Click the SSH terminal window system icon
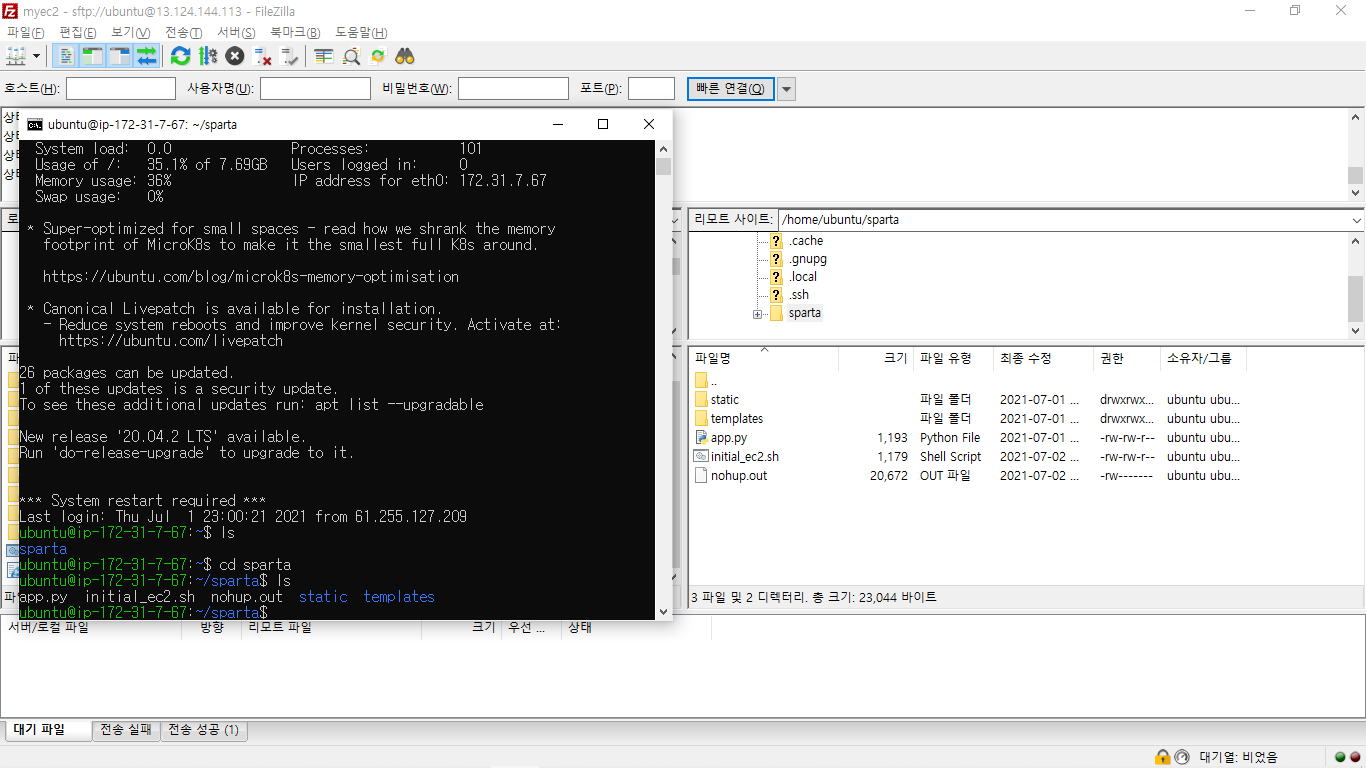Screen dimensions: 1366x768 point(35,124)
